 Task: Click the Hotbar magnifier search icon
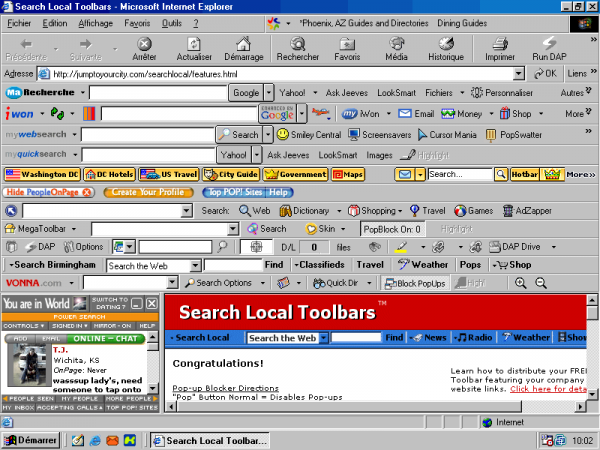(501, 174)
